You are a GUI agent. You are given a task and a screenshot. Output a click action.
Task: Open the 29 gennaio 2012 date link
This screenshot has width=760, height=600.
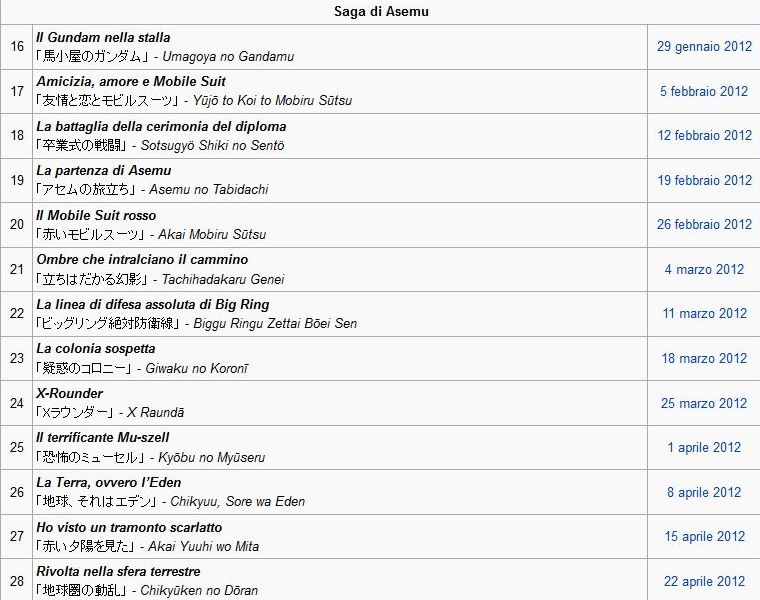pos(704,47)
